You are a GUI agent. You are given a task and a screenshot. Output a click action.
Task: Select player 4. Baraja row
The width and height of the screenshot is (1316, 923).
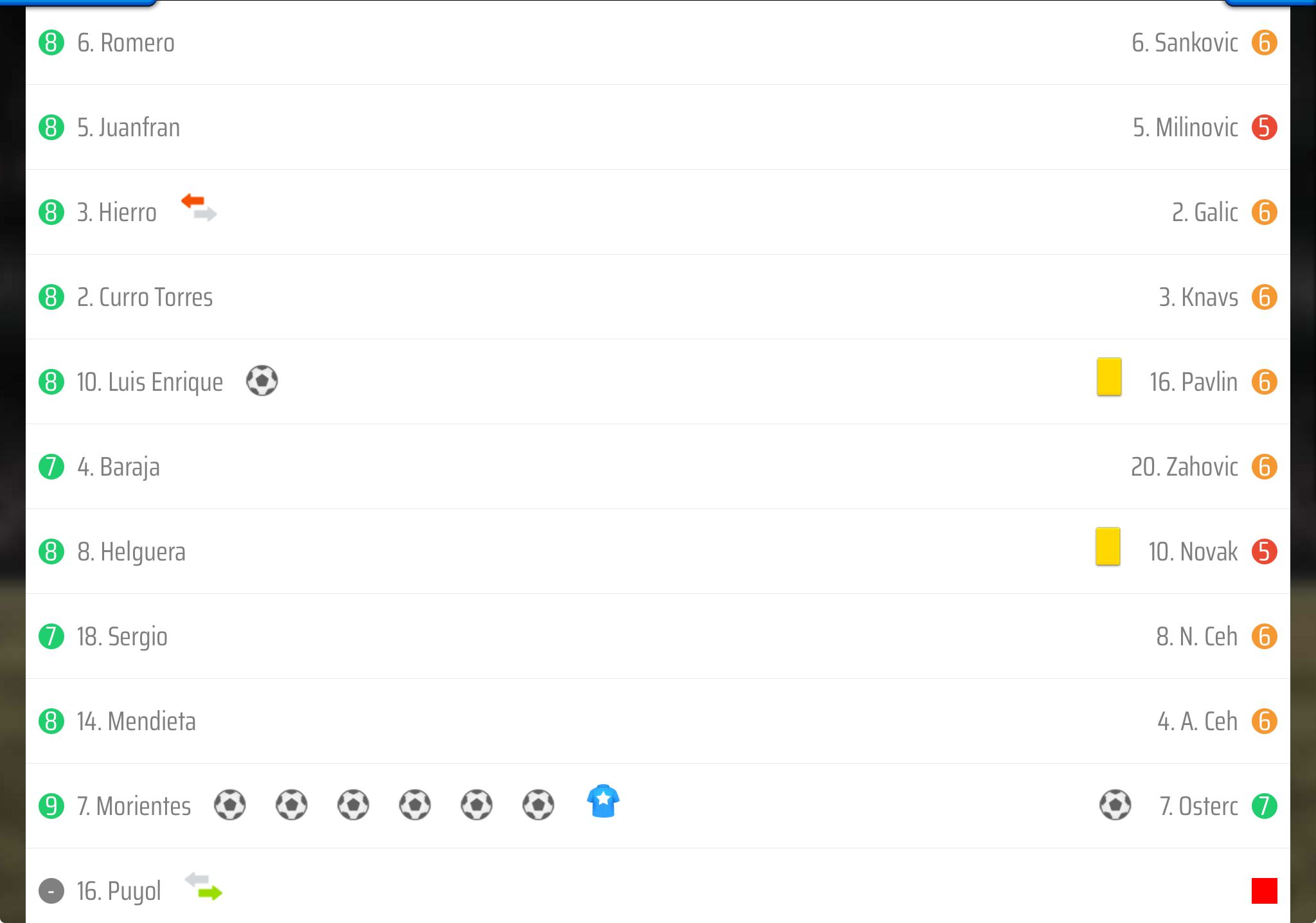pos(658,467)
